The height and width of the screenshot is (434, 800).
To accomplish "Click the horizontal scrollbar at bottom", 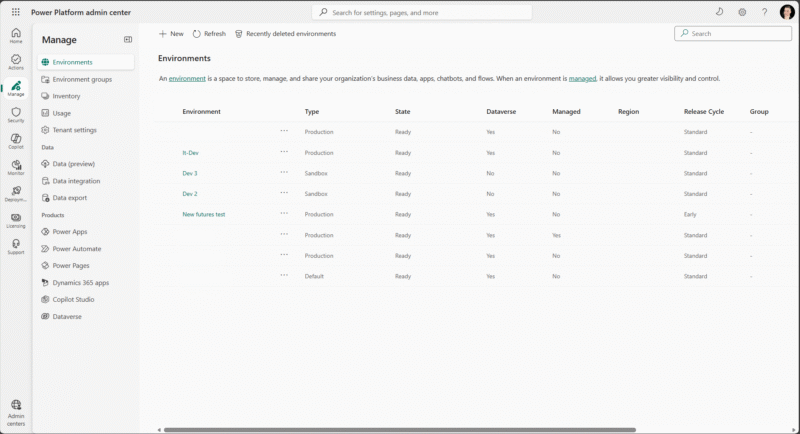I will [400, 430].
